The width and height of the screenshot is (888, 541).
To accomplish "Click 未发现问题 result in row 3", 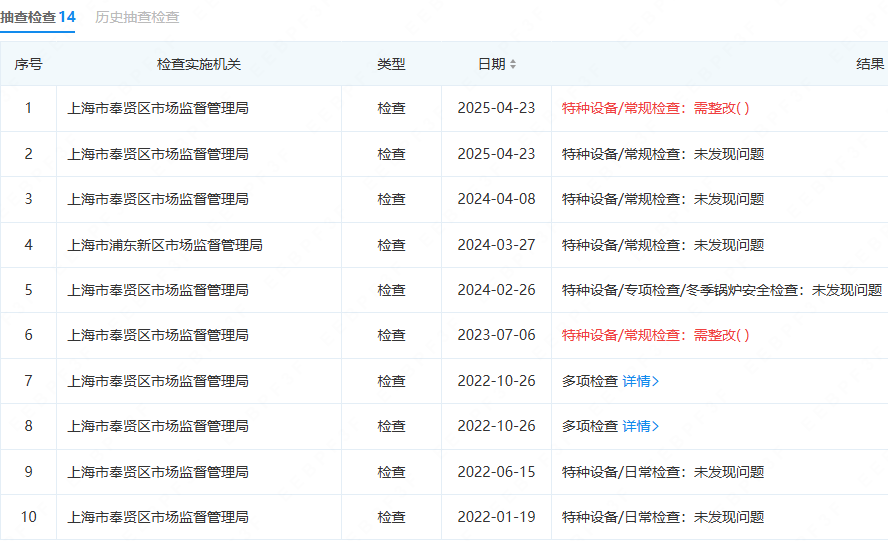I will [663, 199].
